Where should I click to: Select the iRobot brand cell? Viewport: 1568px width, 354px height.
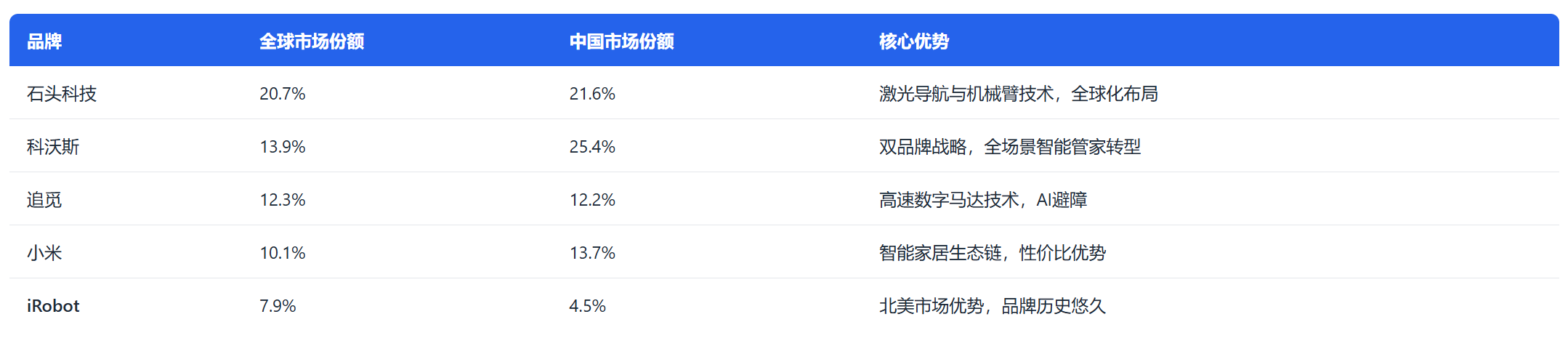pyautogui.click(x=53, y=306)
